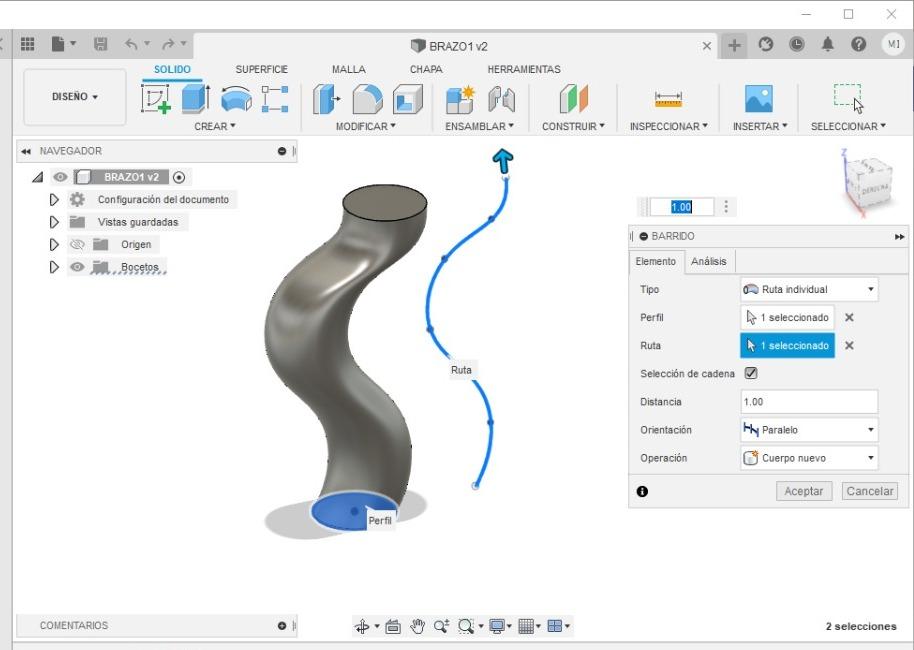Click the Look At tool
The width and height of the screenshot is (914, 650).
pos(393,626)
